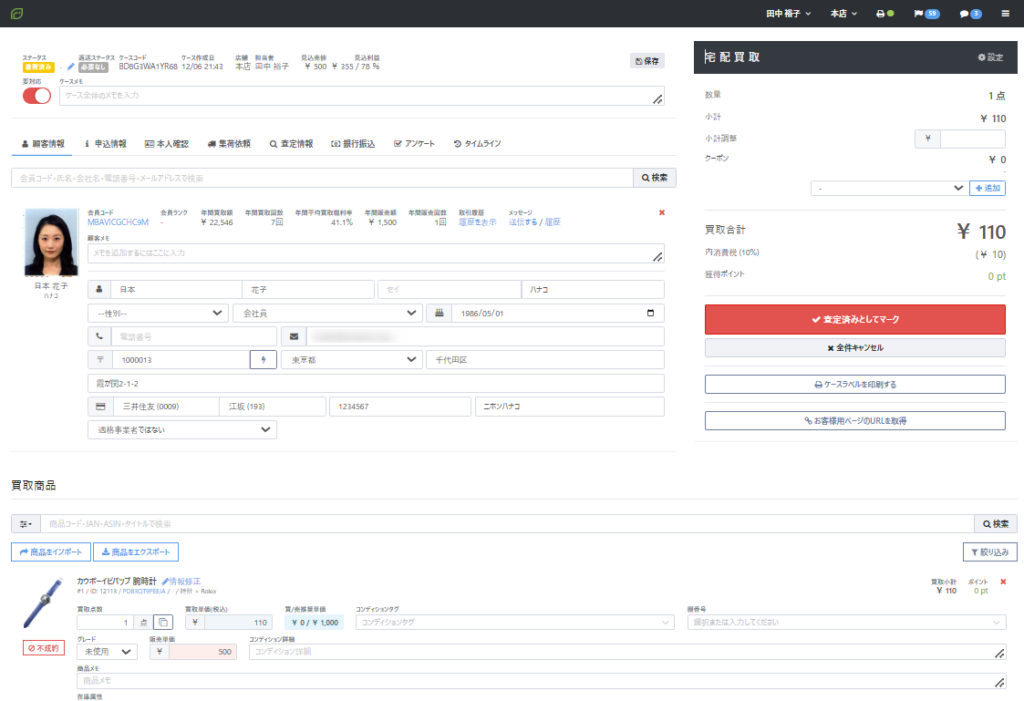Open the filter options icon beside product search
1024x701 pixels.
click(x=25, y=524)
